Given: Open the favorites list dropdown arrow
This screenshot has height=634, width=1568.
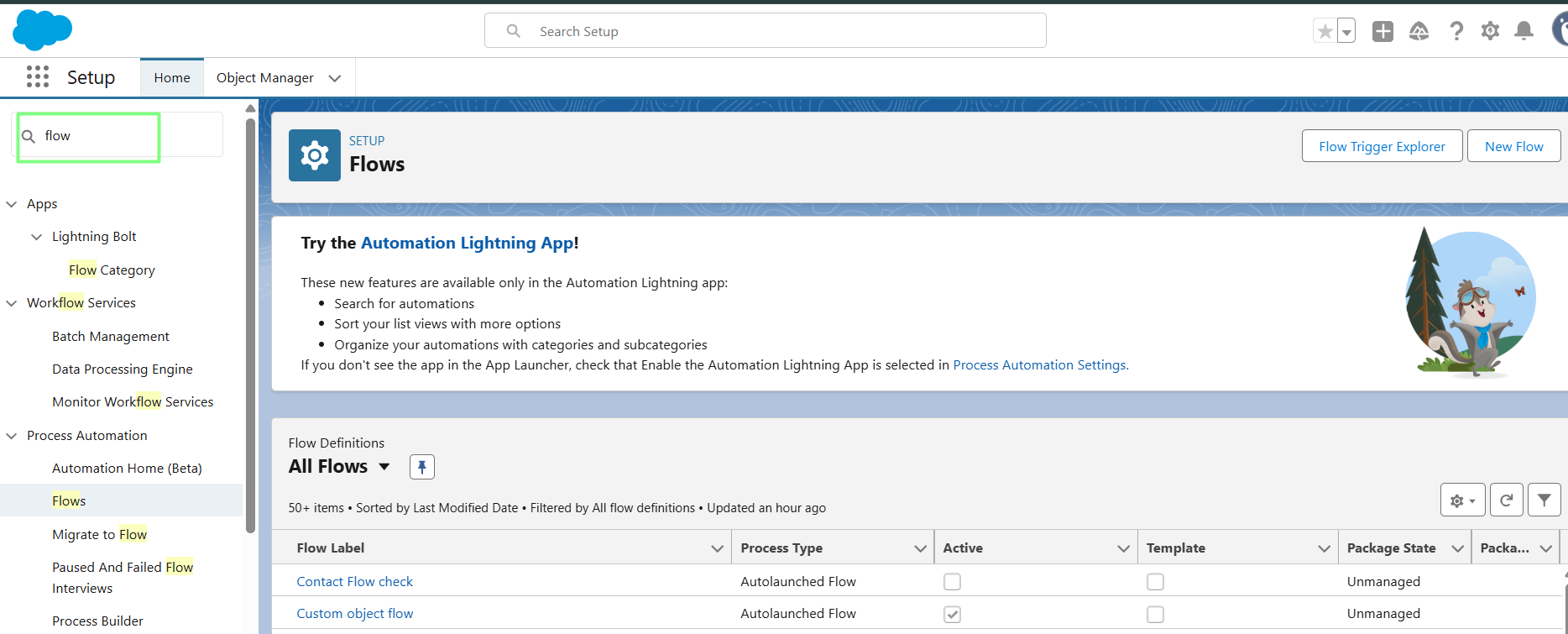Looking at the screenshot, I should (x=1346, y=31).
